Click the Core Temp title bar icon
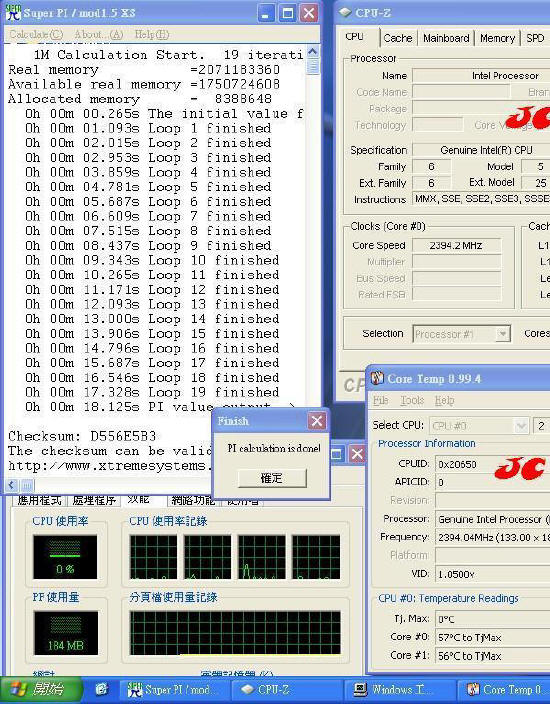 pos(377,378)
